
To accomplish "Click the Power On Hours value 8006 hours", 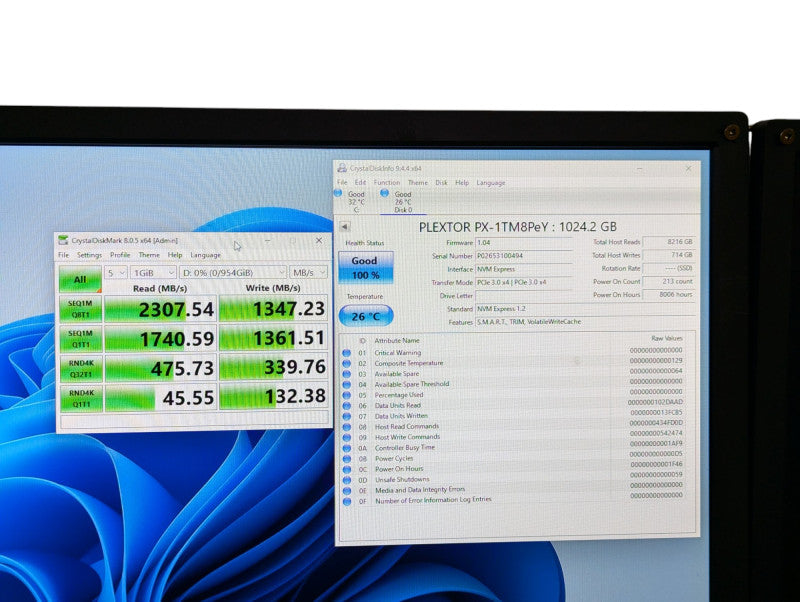I will (x=669, y=294).
